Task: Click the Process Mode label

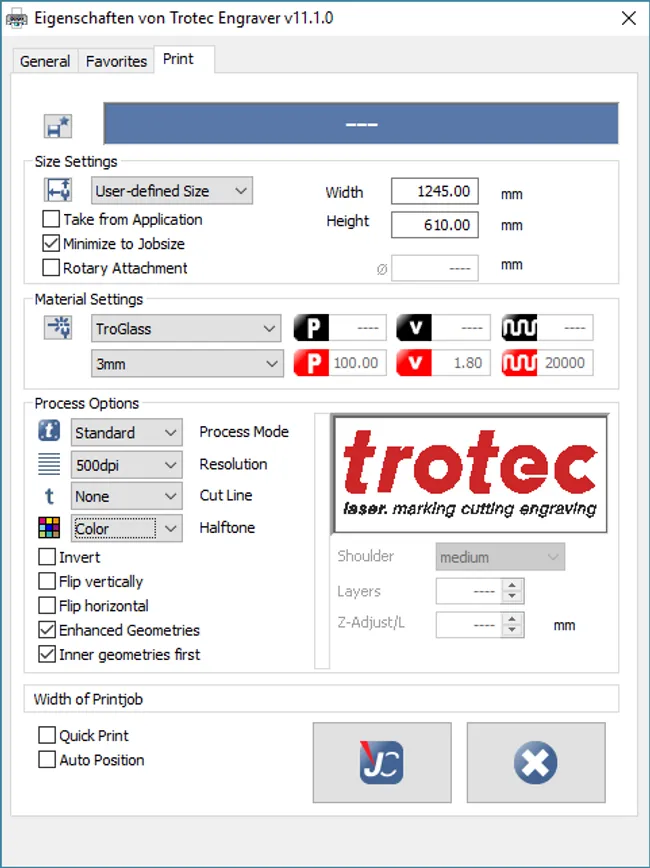Action: [244, 432]
